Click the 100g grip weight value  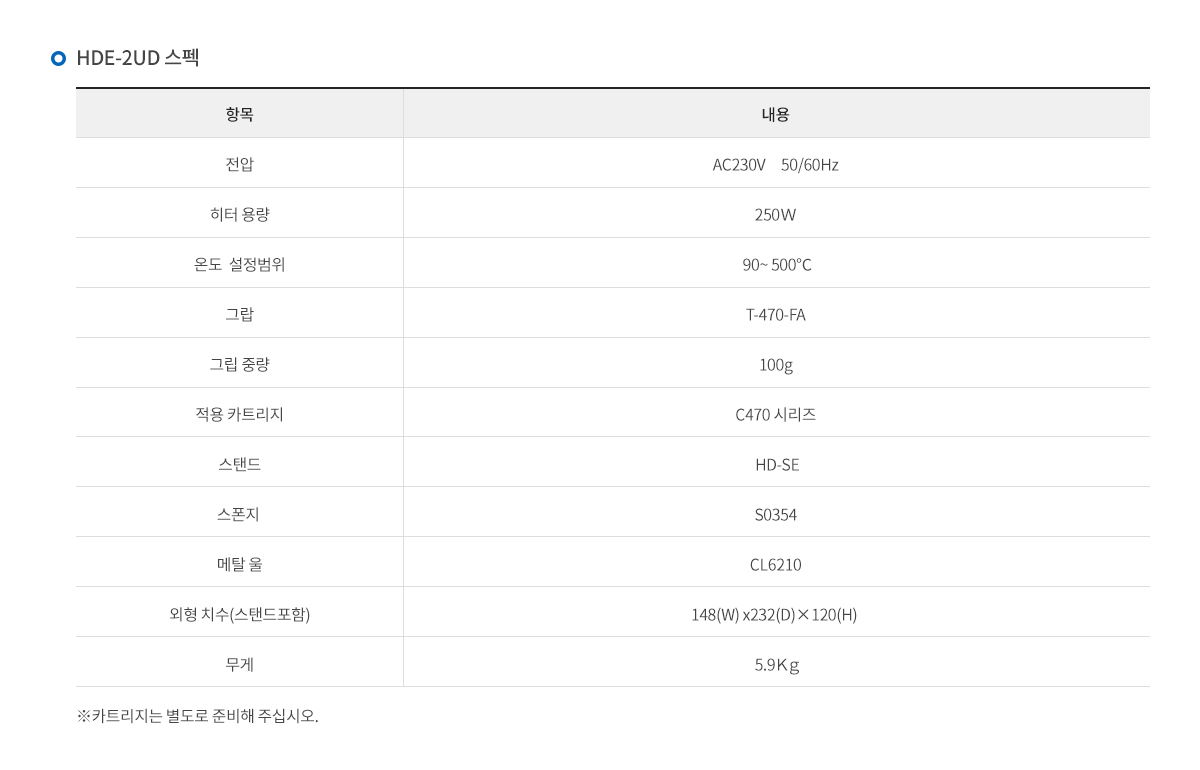(776, 365)
